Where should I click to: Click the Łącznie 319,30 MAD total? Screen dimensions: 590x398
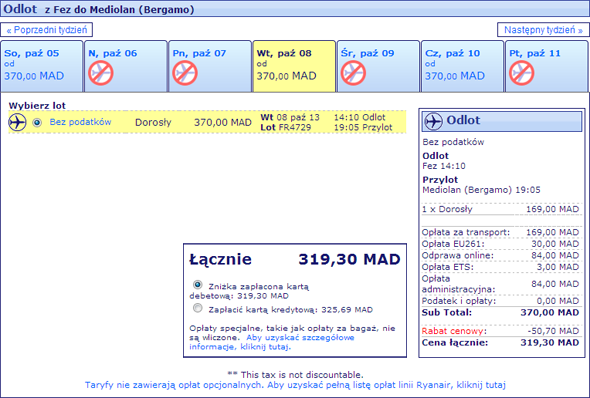tap(295, 259)
